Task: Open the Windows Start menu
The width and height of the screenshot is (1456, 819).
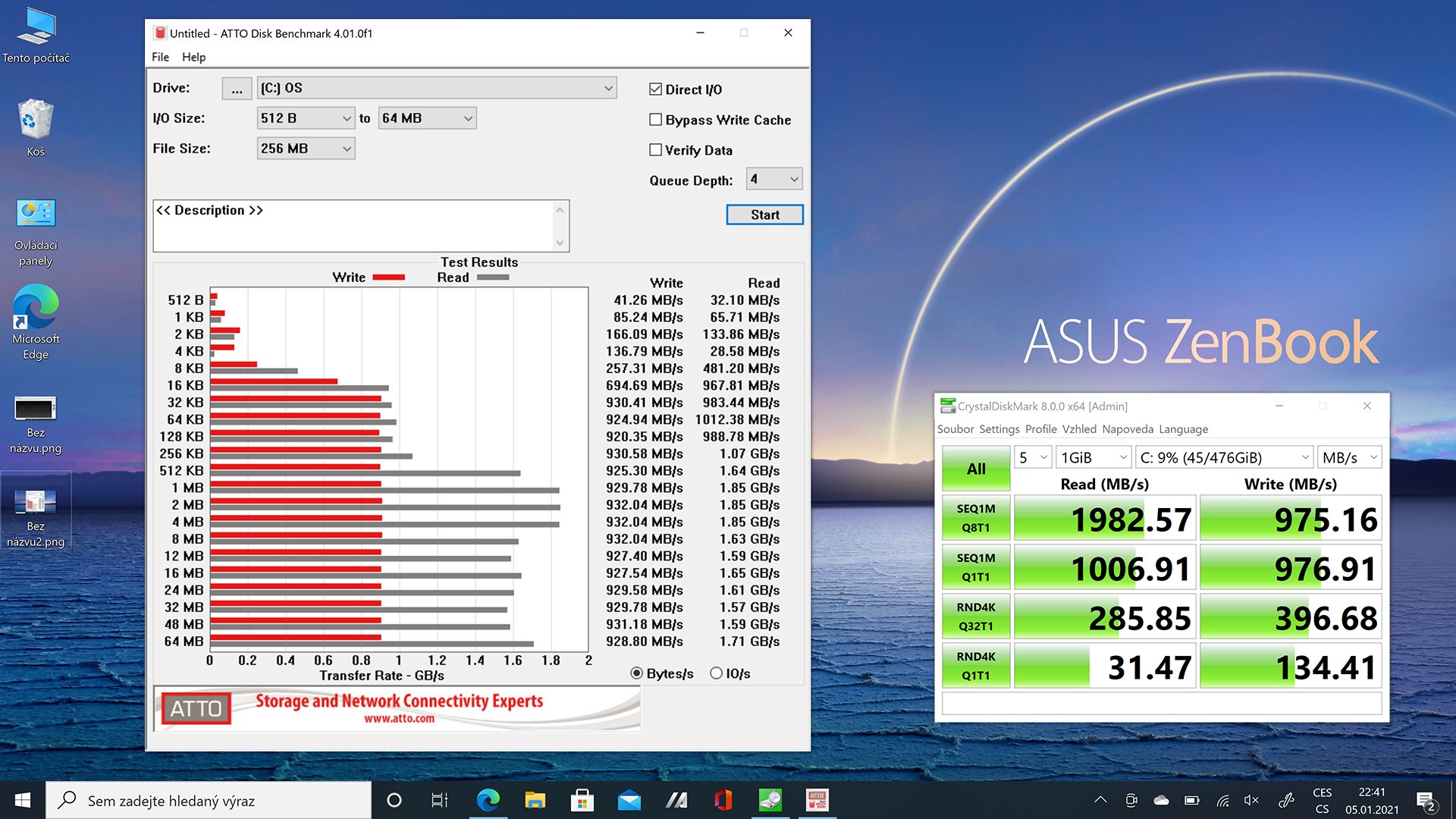Action: coord(23,800)
